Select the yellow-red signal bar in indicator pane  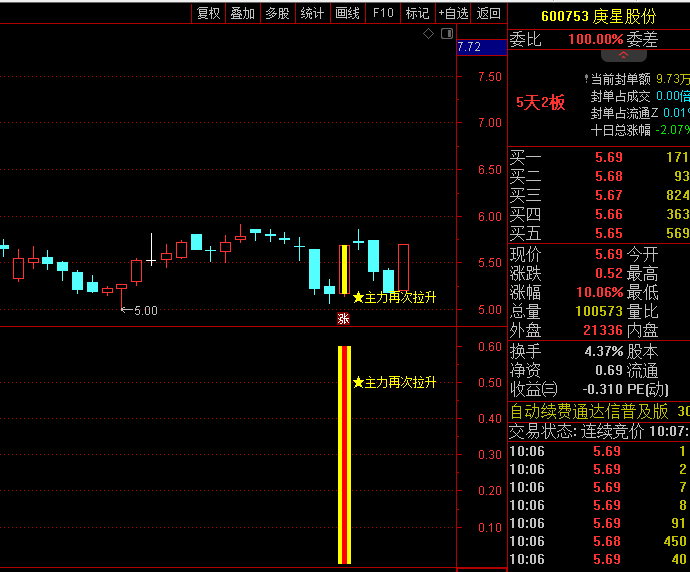344,455
